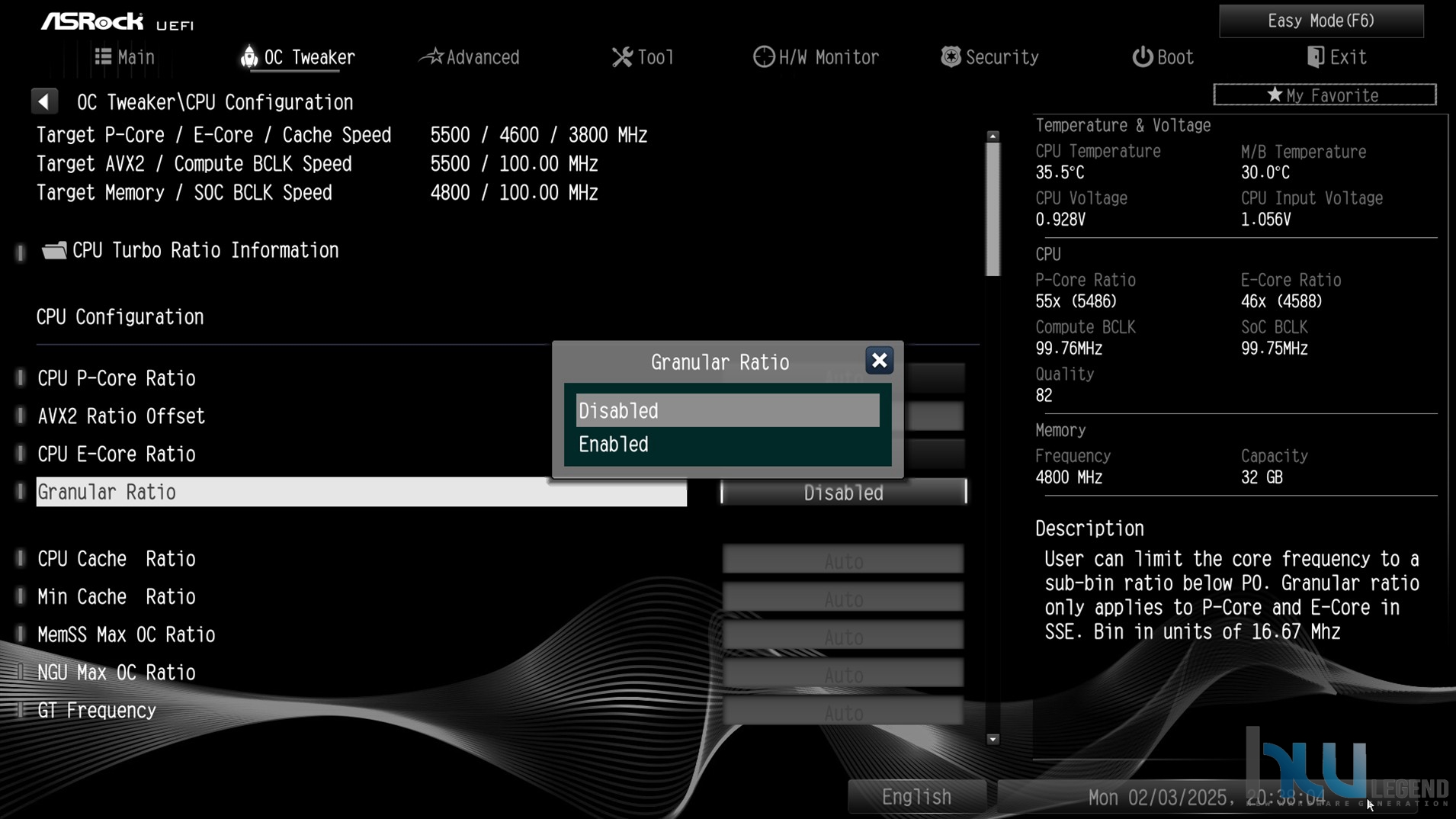Click scrollbar up arrow of settings list
This screenshot has width=1456, height=819.
pos(993,136)
